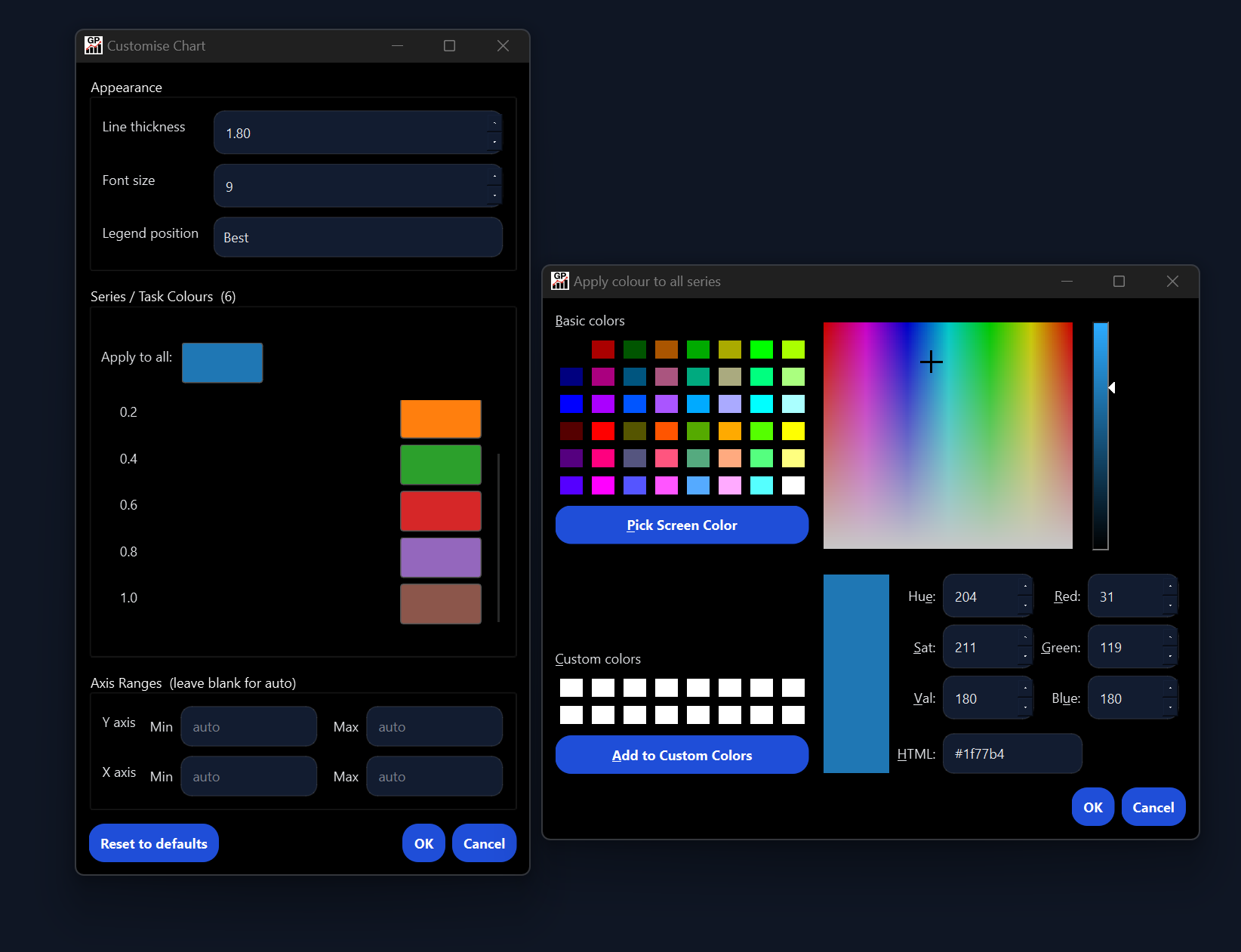Click Customise Chart window app icon
The height and width of the screenshot is (952, 1241).
(x=93, y=45)
